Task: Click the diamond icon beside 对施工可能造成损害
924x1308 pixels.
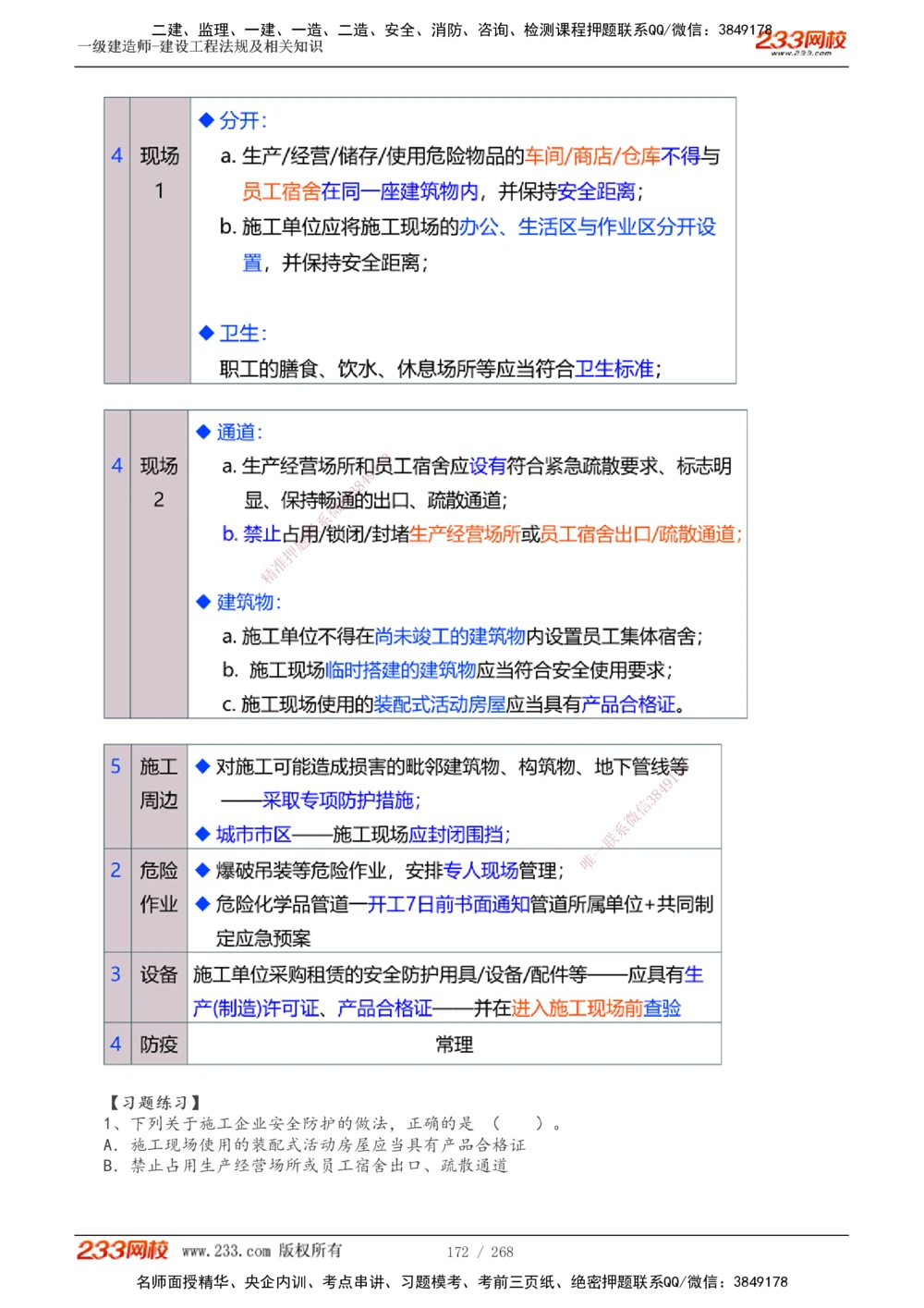Action: (x=202, y=765)
